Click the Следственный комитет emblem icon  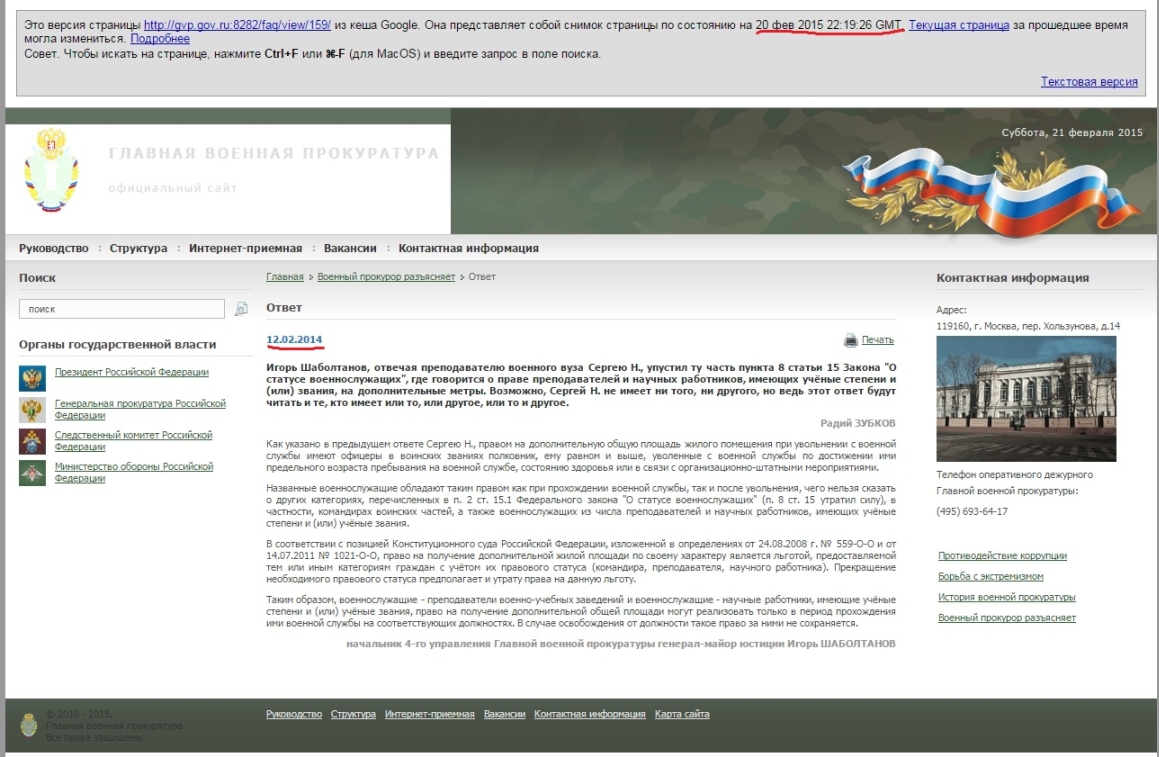(x=32, y=441)
